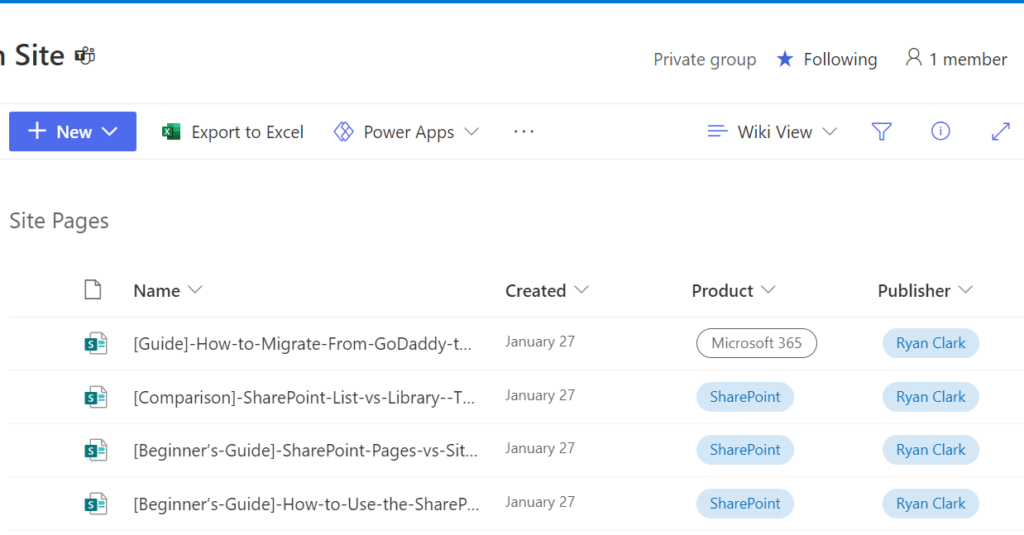Click the Guide GoDaddy migration page icon
Viewport: 1024px width, 535px height.
(95, 343)
